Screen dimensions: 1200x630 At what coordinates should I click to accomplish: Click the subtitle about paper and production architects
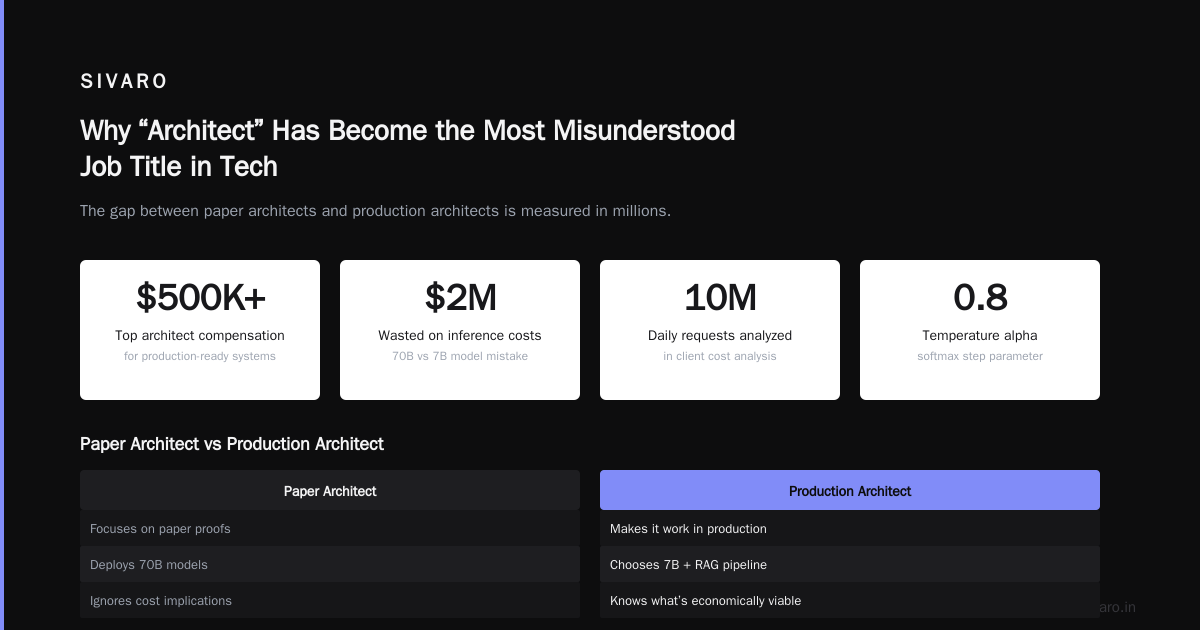375,211
